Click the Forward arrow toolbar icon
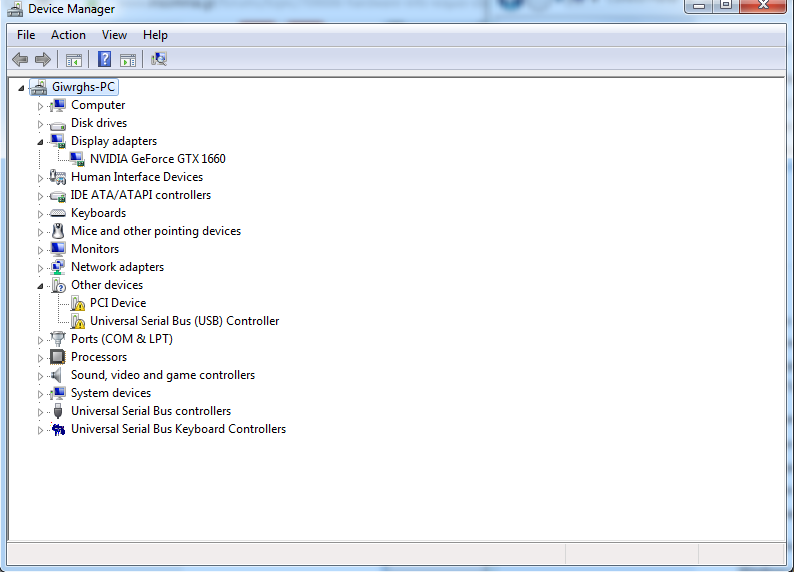The image size is (794, 572). [x=43, y=60]
